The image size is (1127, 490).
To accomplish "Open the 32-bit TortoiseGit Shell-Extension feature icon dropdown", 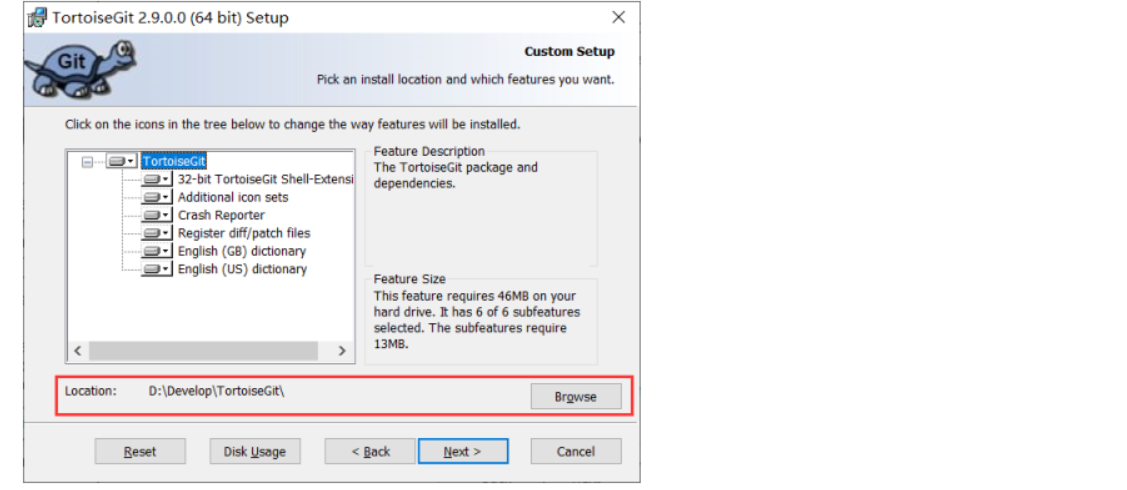I will click(x=157, y=180).
